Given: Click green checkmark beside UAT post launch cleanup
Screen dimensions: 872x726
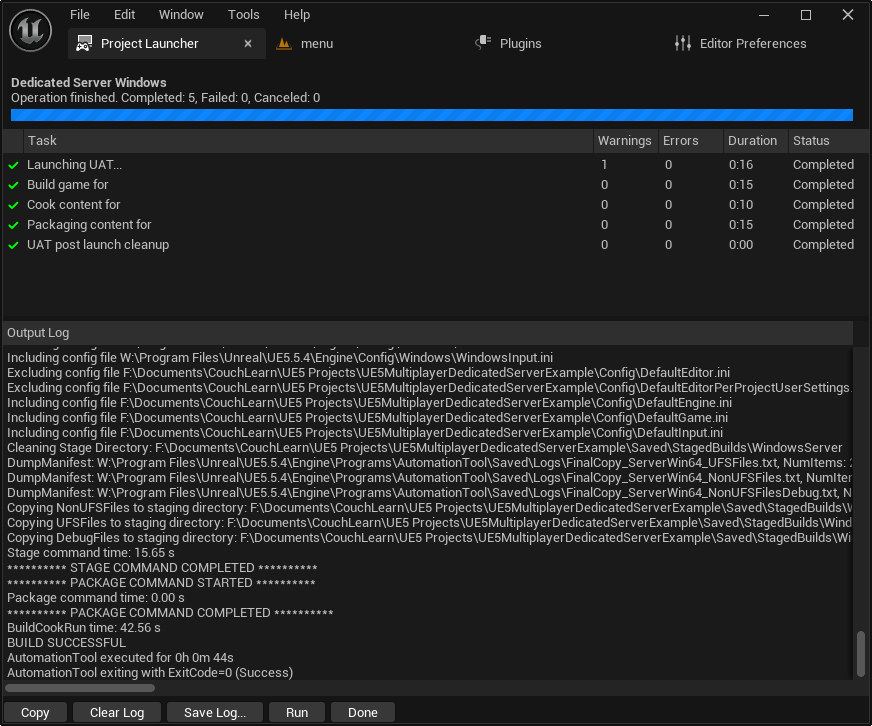Looking at the screenshot, I should (13, 245).
